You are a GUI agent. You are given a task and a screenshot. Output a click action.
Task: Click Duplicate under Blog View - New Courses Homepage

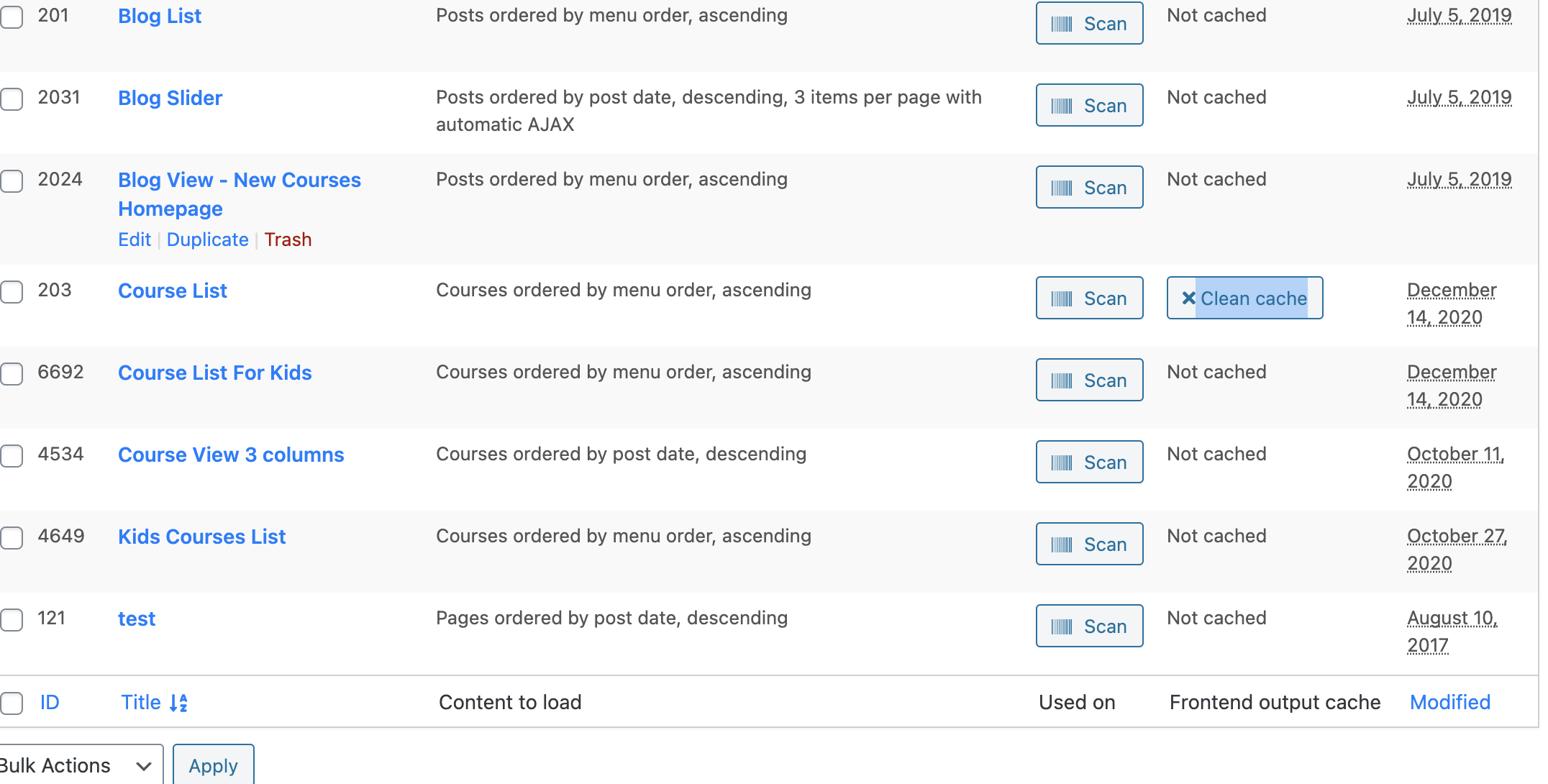click(x=208, y=240)
